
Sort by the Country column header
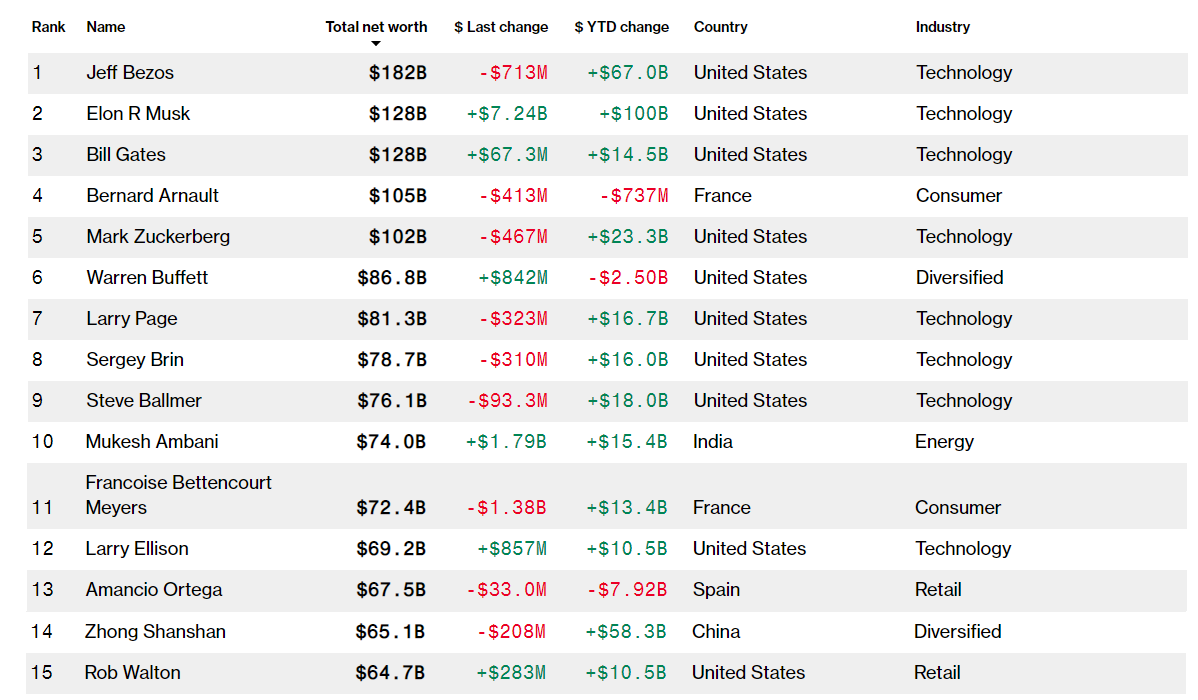tap(720, 27)
